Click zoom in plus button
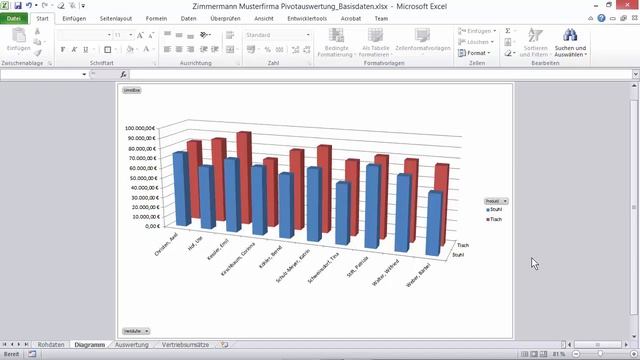 [634, 354]
